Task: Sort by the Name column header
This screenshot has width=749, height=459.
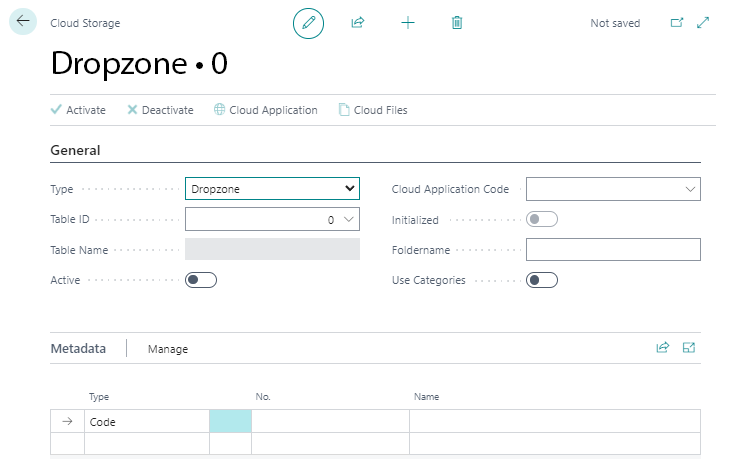Action: pos(427,396)
